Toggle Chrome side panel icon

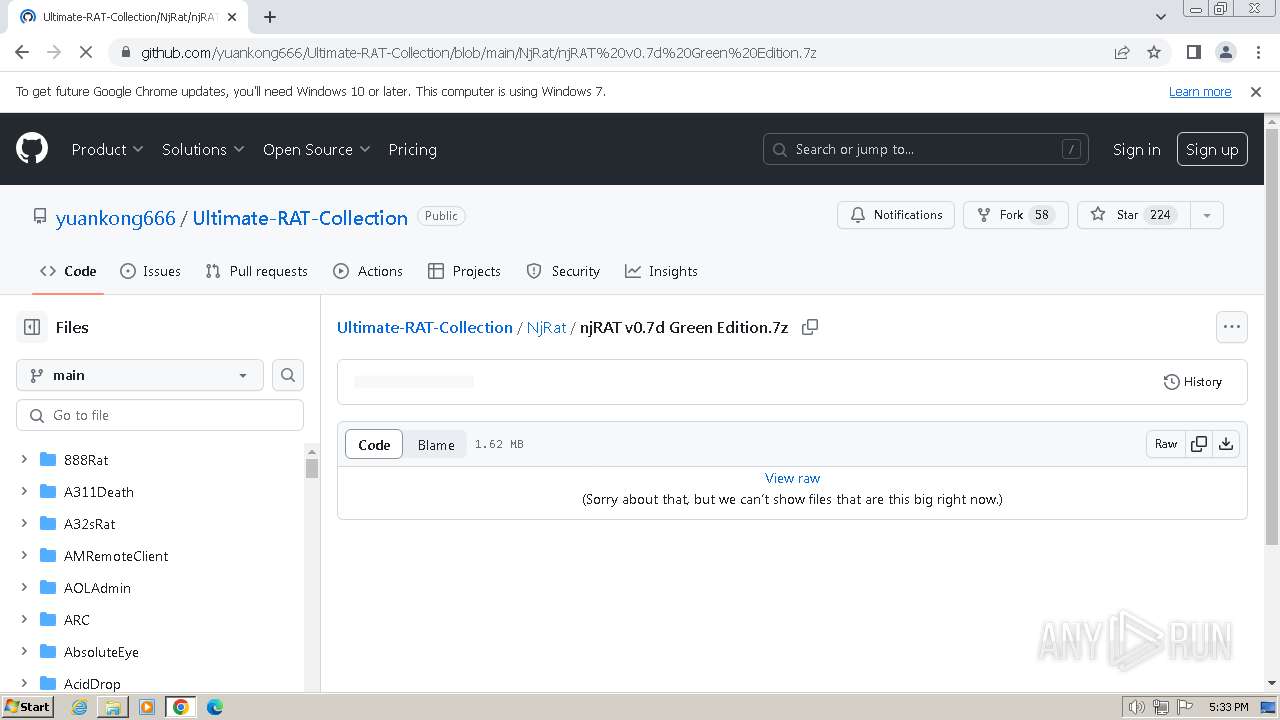click(x=1193, y=52)
